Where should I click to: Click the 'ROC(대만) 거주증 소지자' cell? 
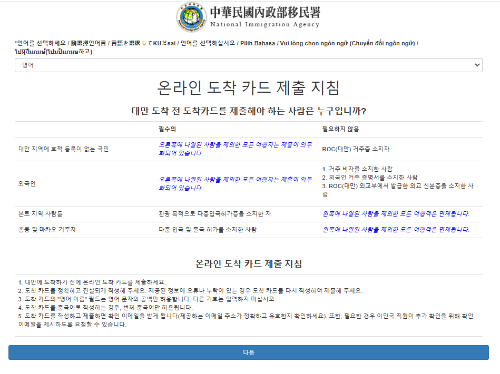pos(356,149)
